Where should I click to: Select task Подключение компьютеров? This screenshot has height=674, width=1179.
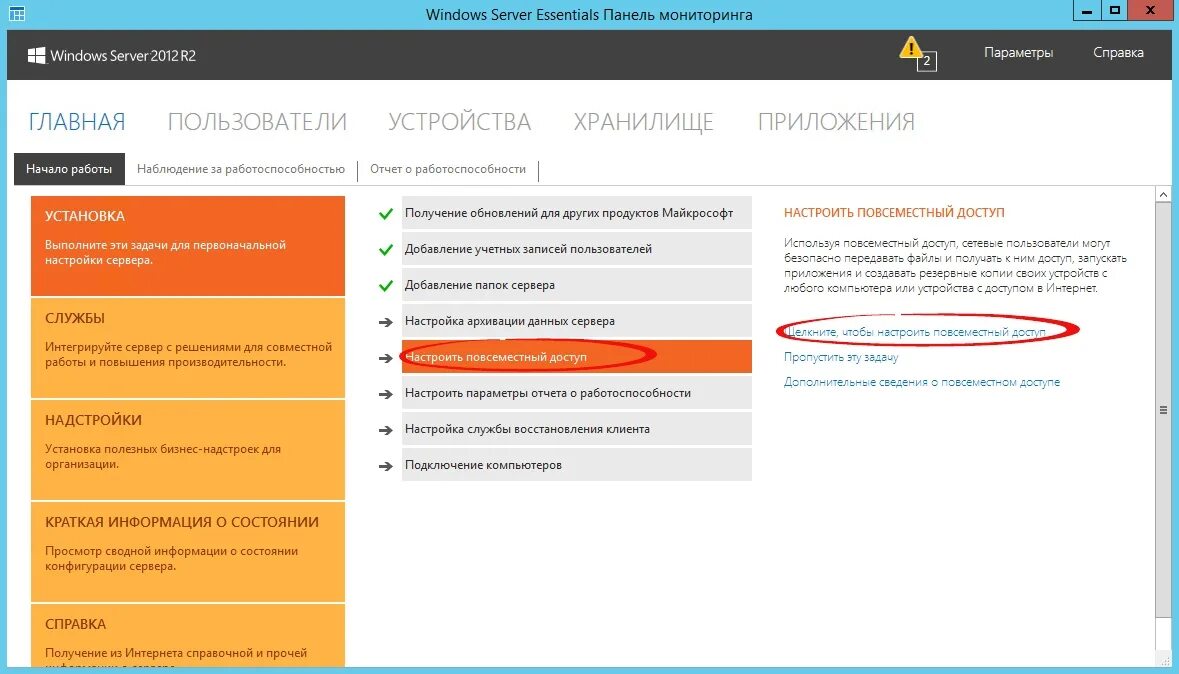pyautogui.click(x=577, y=465)
